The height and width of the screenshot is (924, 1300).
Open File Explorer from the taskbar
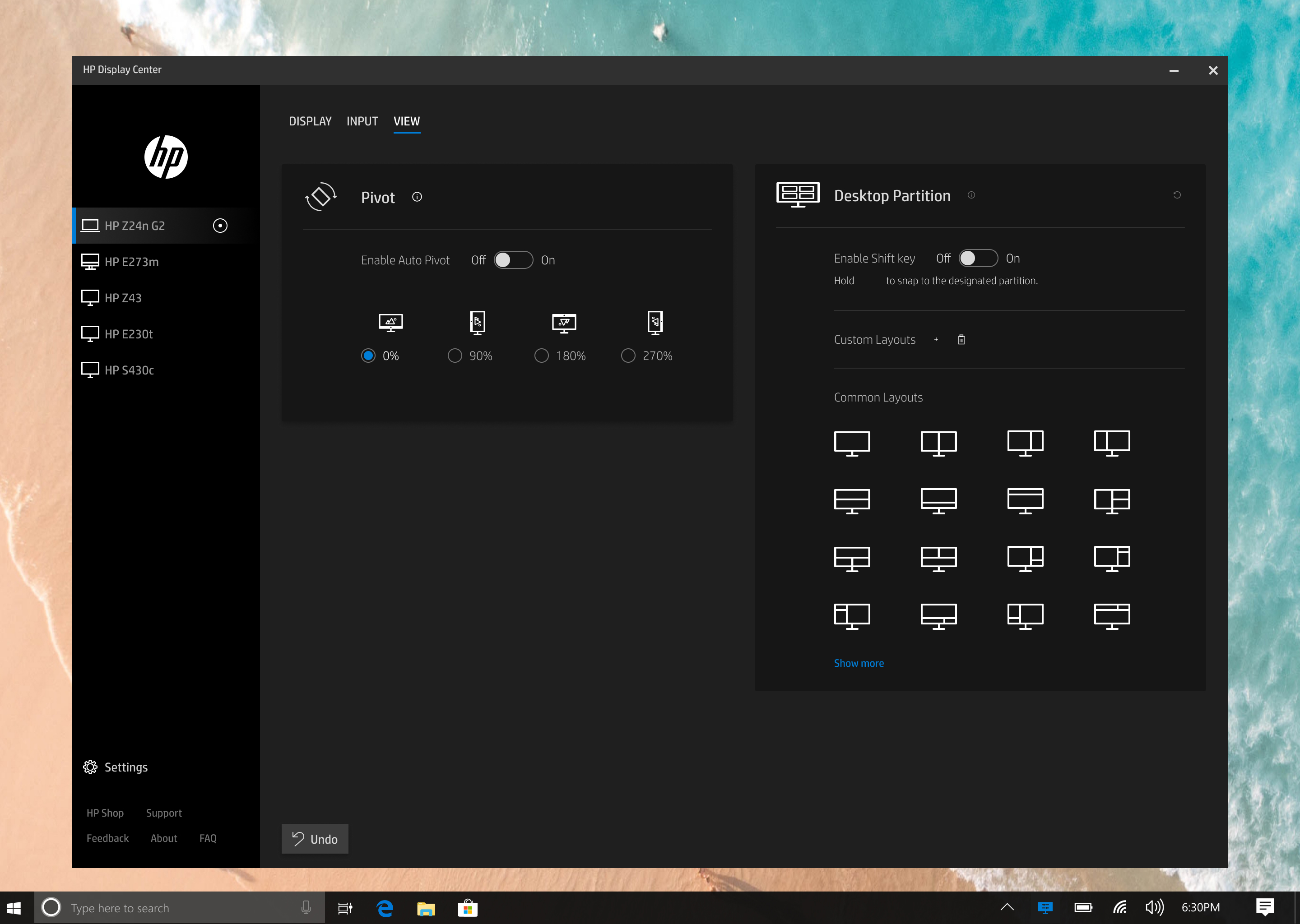click(426, 908)
